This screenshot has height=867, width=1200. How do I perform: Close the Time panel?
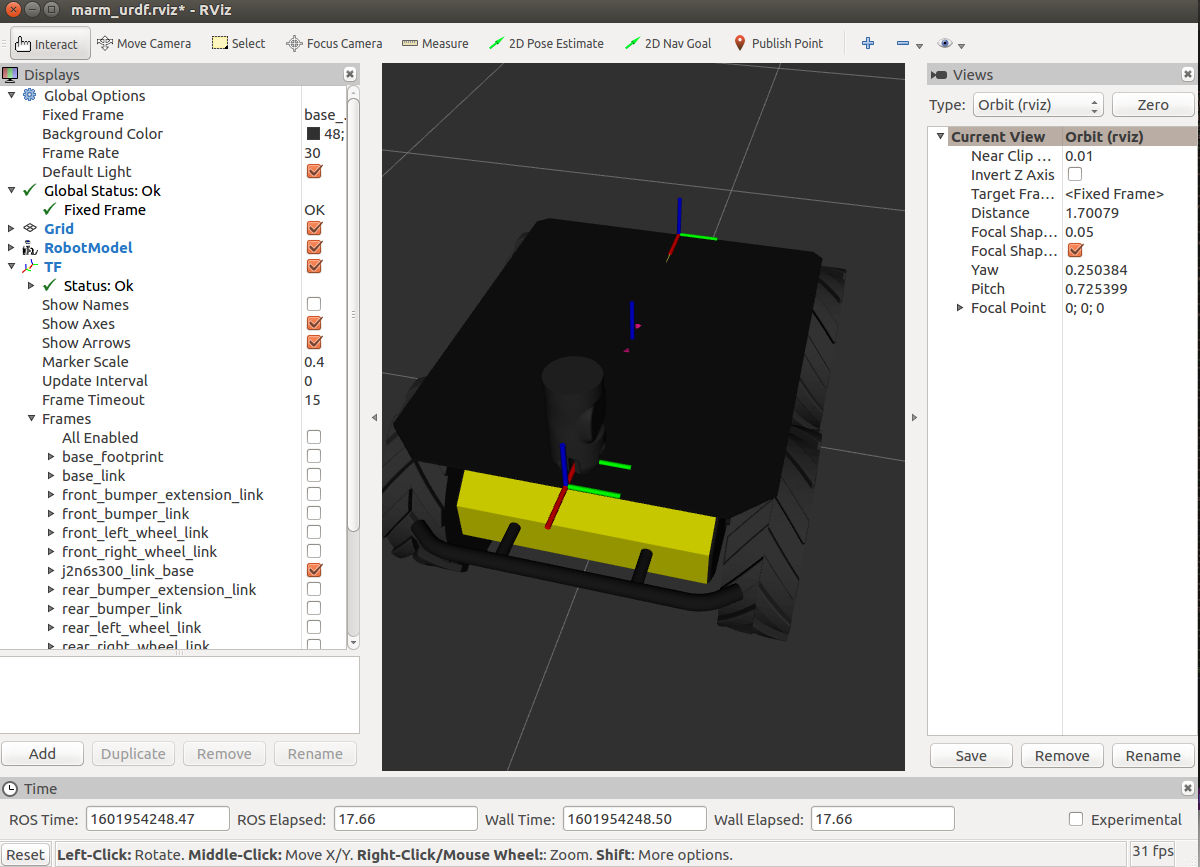[x=1187, y=788]
